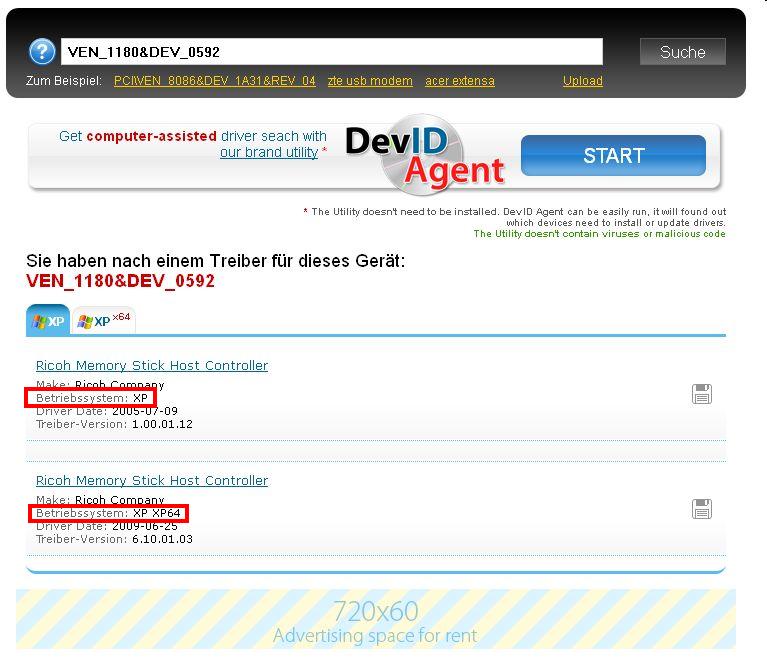The image size is (767, 669).
Task: Select the XP operating system tab
Action: tap(48, 320)
